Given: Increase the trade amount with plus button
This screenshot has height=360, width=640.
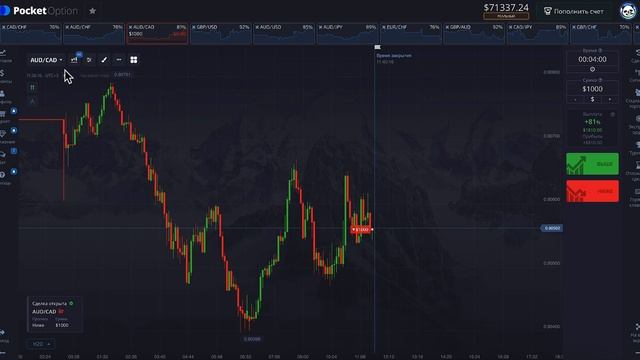Looking at the screenshot, I should (x=610, y=100).
